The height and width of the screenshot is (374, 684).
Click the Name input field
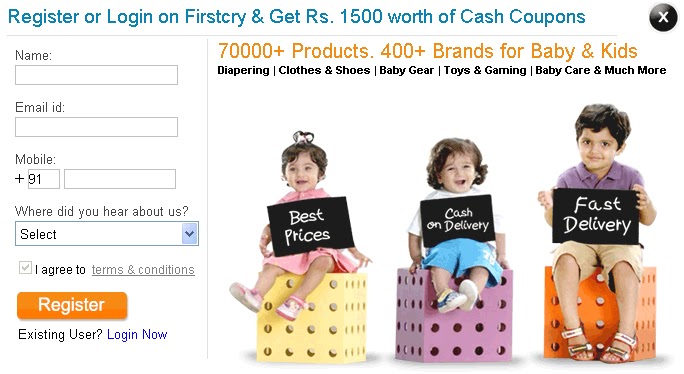tap(96, 75)
